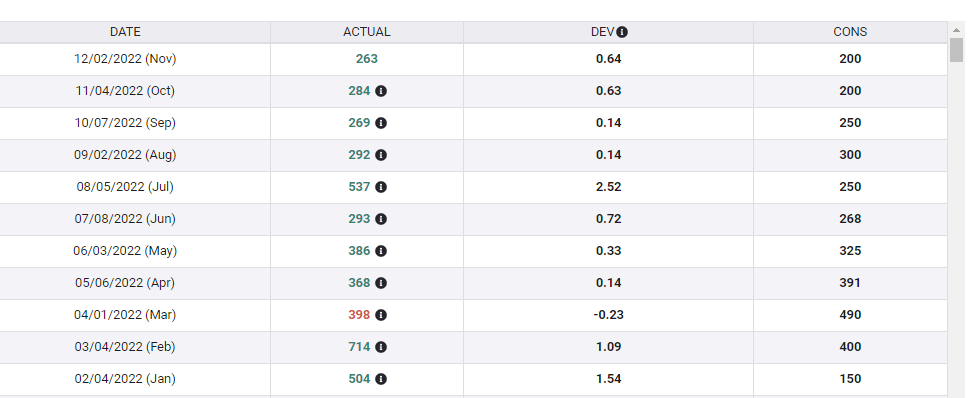Image resolution: width=968 pixels, height=398 pixels.
Task: Open info icon beside 293 Jun actual
Action: [x=381, y=219]
